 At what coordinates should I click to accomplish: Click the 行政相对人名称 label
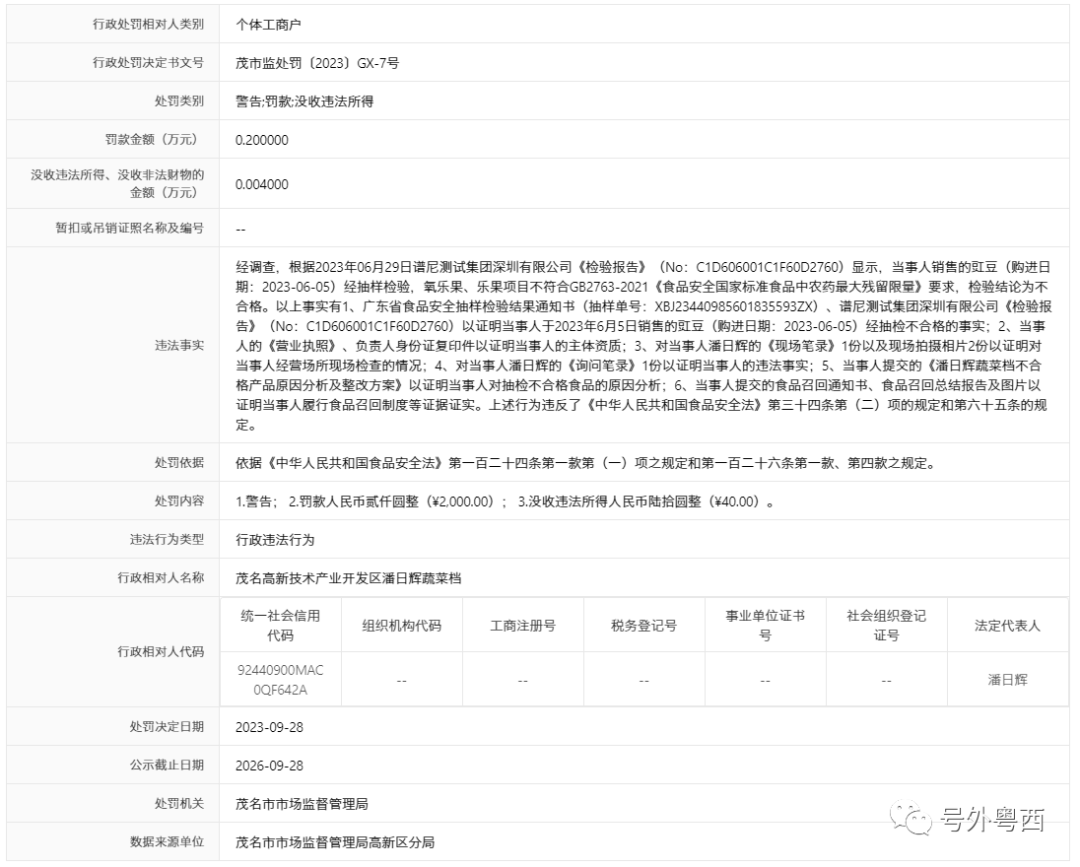point(160,578)
